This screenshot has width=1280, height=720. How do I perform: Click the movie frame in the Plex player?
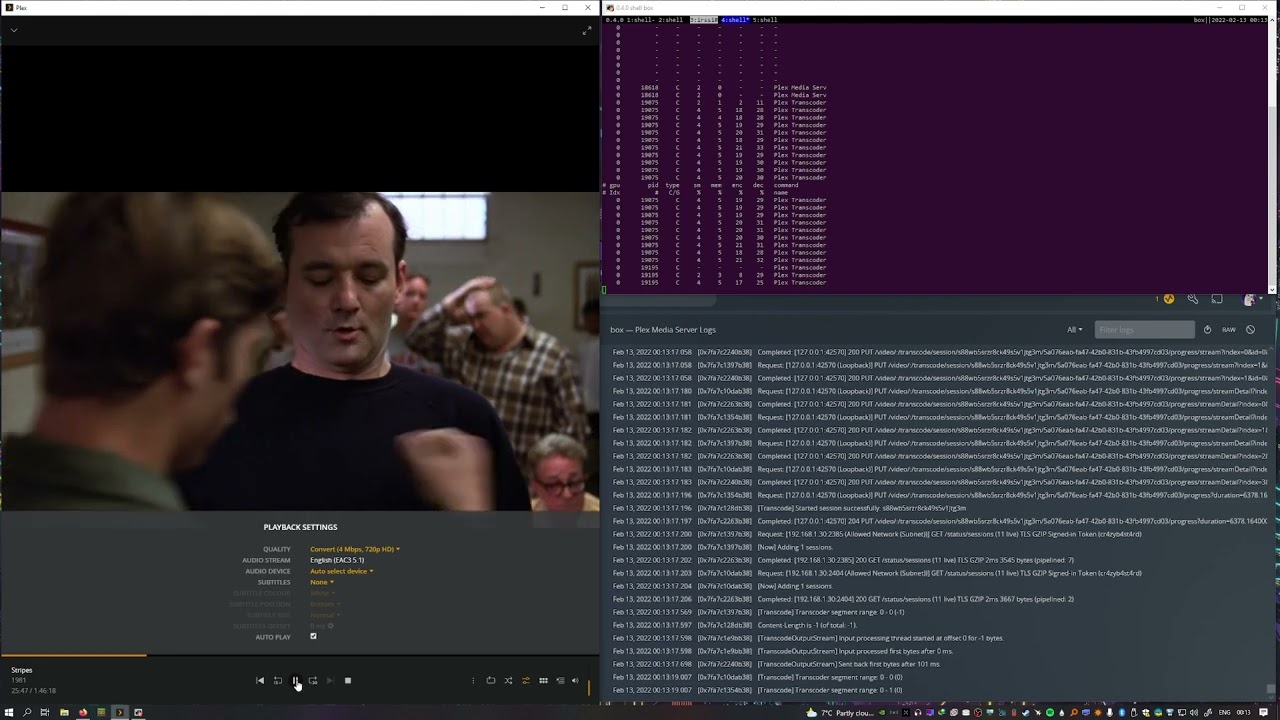300,350
